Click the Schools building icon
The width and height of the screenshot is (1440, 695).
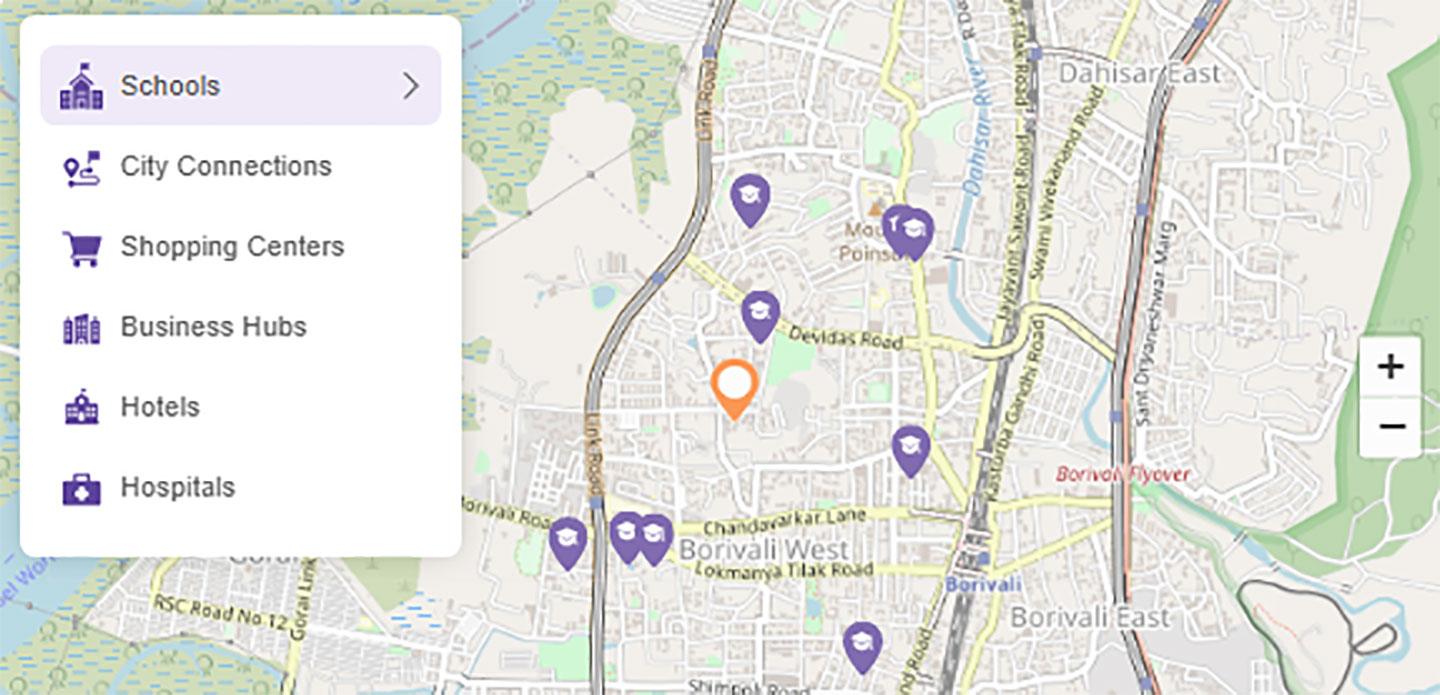pyautogui.click(x=81, y=86)
